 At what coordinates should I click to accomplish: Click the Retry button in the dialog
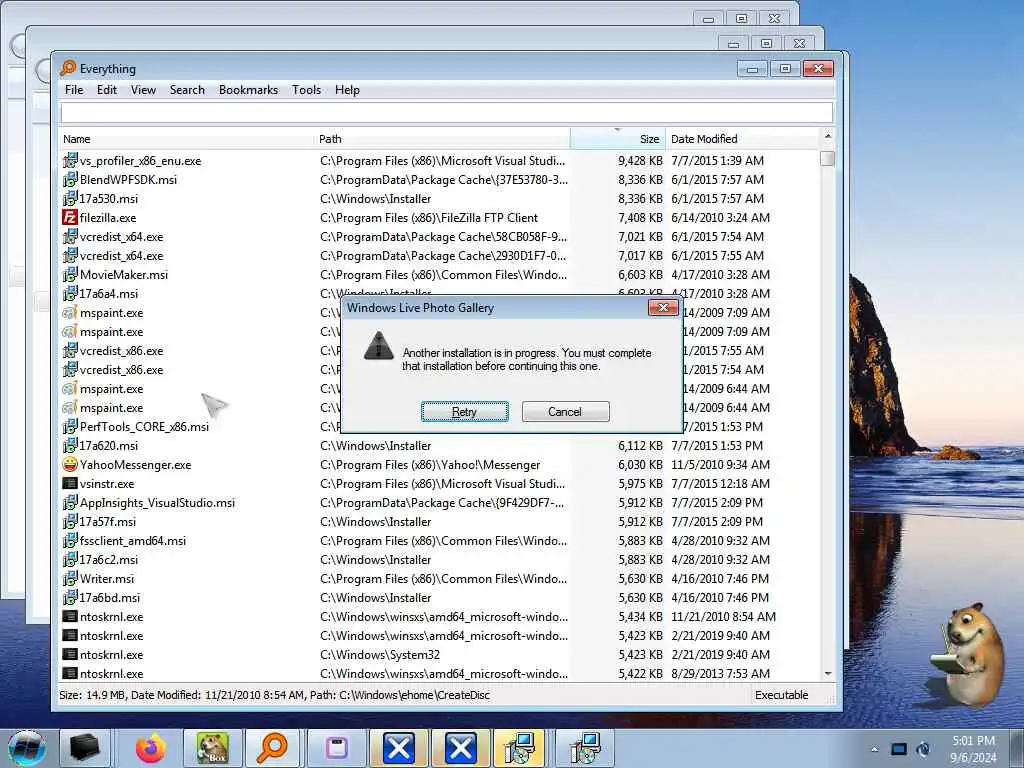(x=464, y=411)
